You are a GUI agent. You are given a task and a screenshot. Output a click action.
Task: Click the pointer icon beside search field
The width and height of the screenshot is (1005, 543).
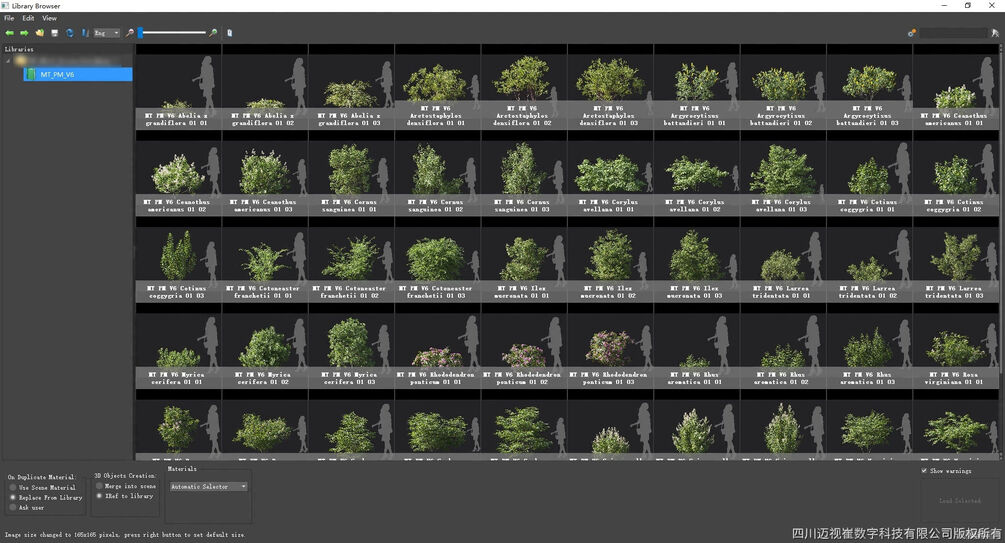click(x=995, y=33)
